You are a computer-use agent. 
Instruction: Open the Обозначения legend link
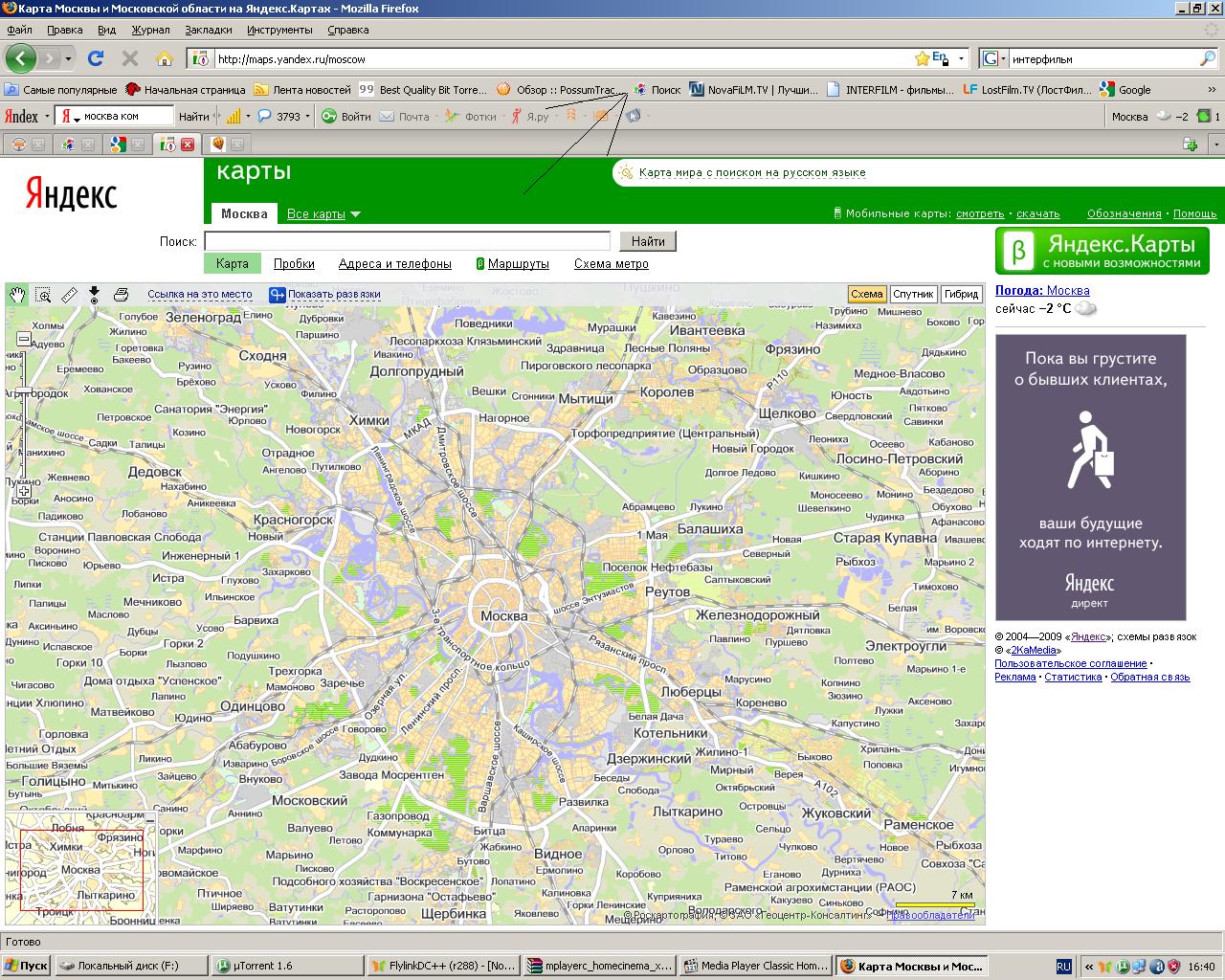(x=1124, y=213)
